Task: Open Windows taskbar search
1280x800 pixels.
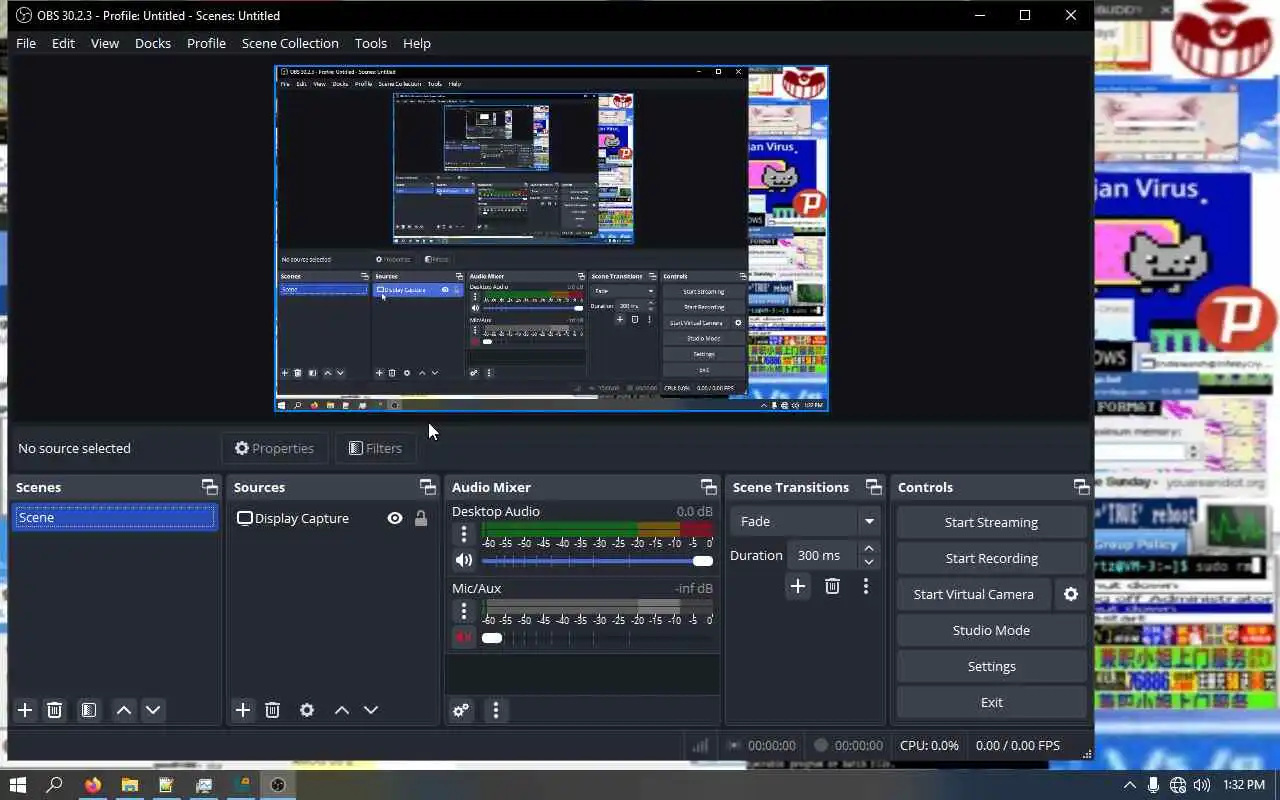Action: [x=54, y=785]
